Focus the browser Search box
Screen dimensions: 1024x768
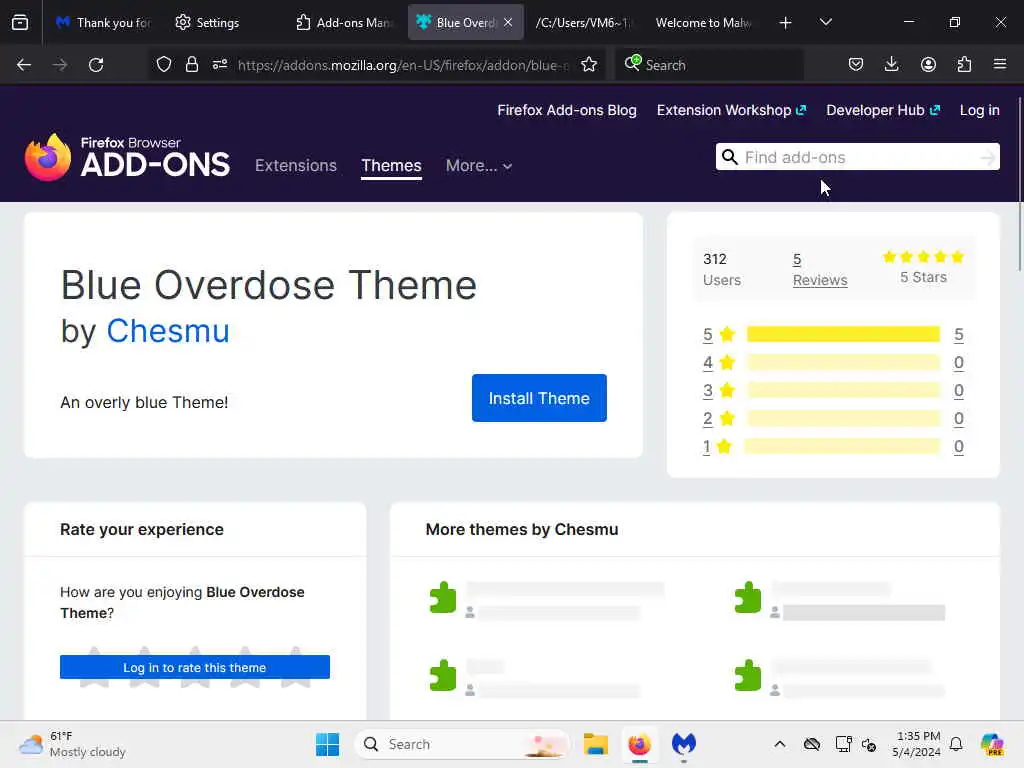[709, 65]
